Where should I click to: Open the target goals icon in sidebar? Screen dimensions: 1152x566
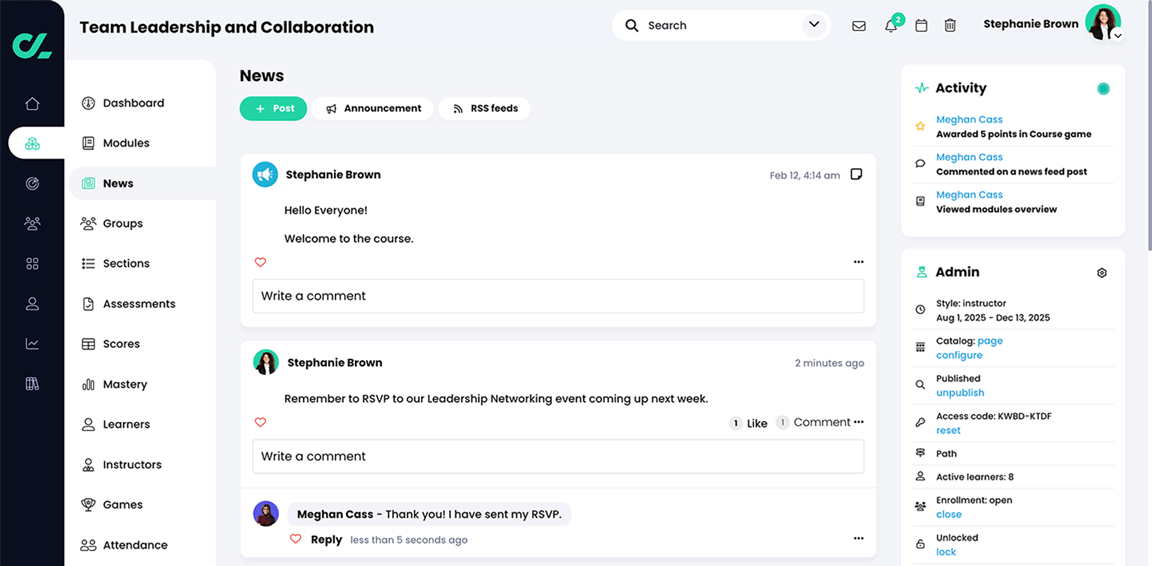[x=32, y=184]
